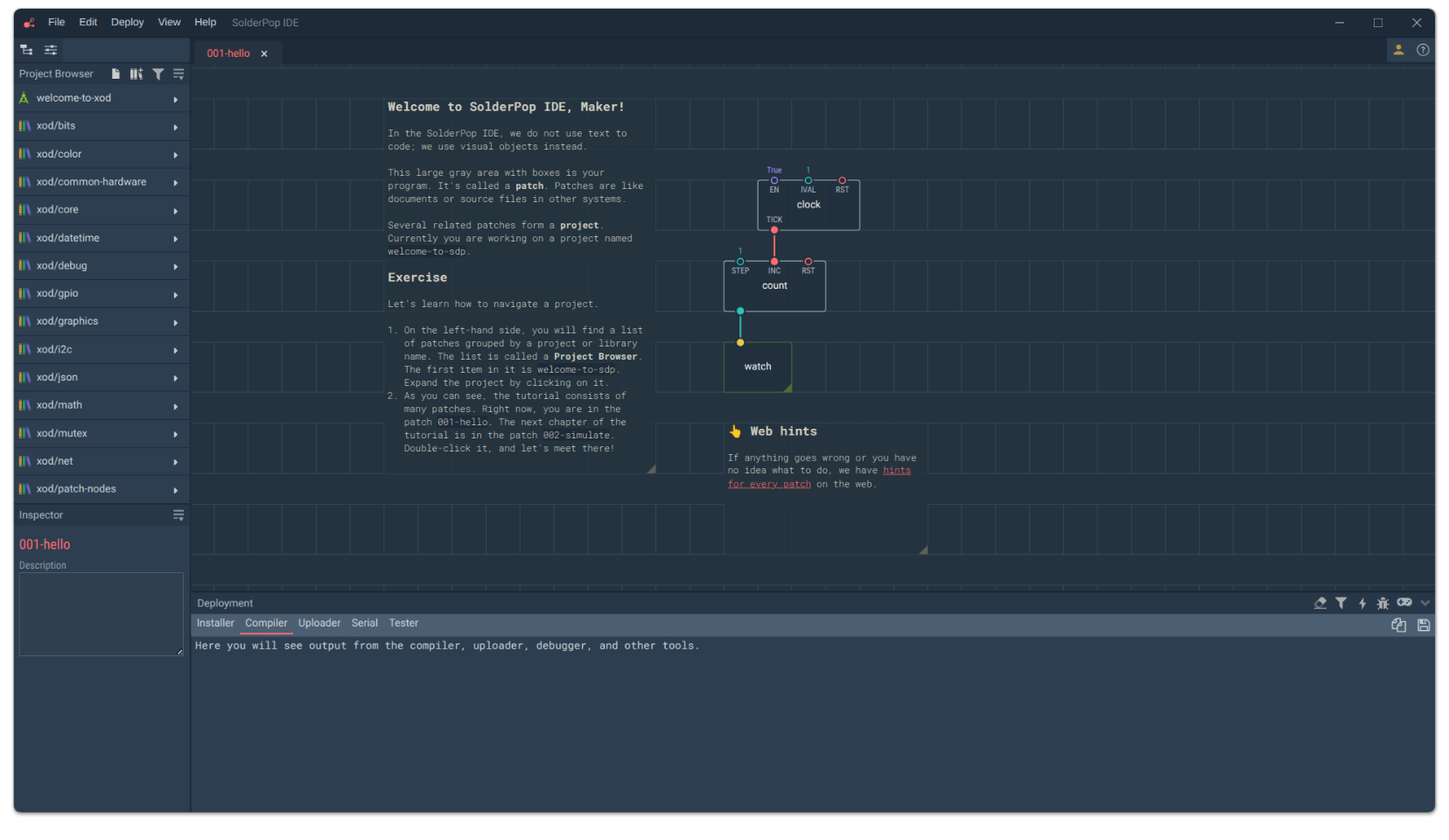This screenshot has height=840, width=1449.
Task: Expand the xod/debug library arrow
Action: click(x=176, y=267)
